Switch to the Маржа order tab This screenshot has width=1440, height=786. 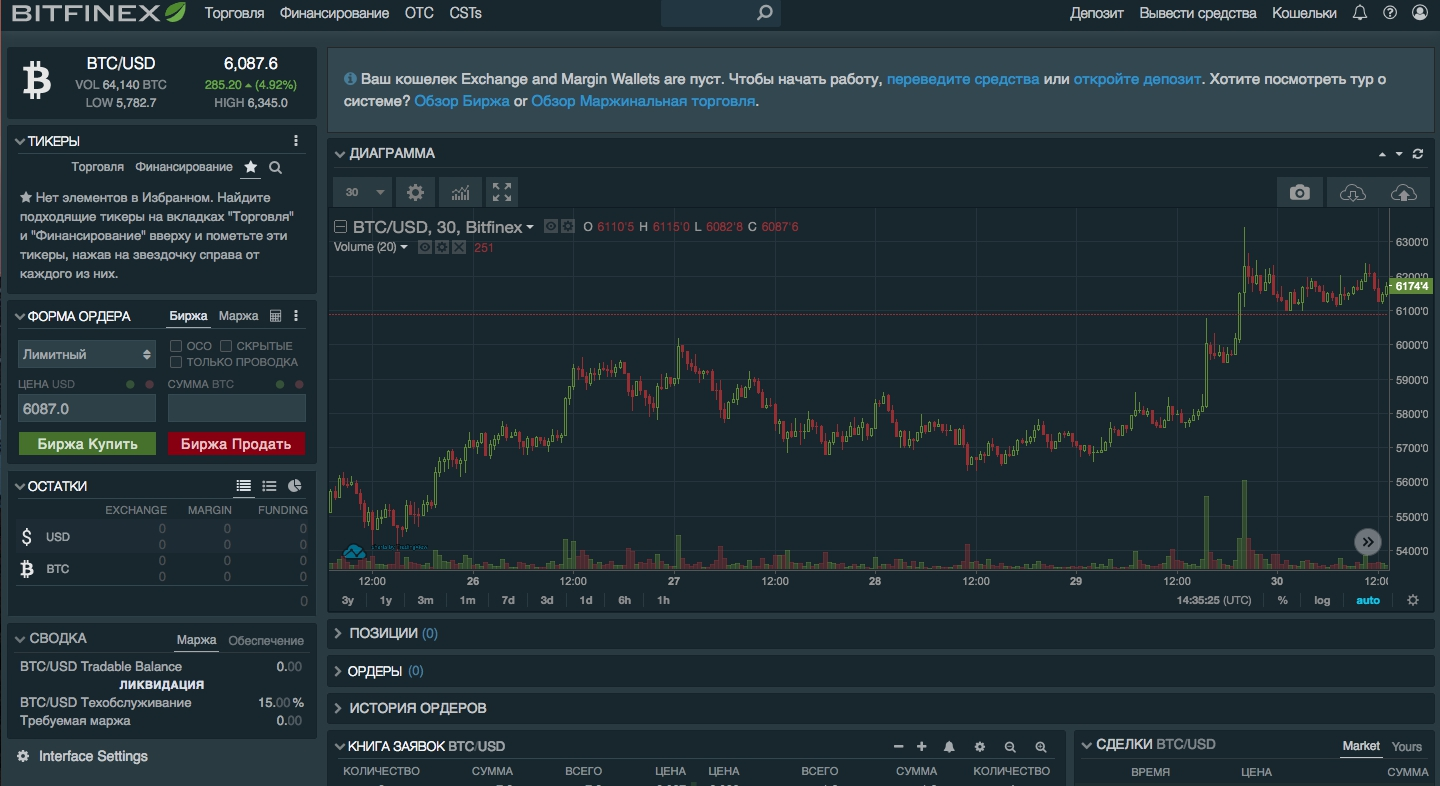238,316
